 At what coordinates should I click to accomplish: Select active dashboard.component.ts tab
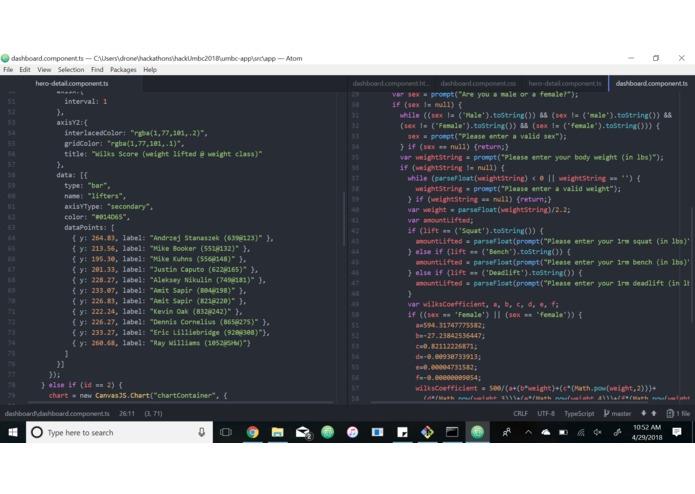[x=652, y=83]
